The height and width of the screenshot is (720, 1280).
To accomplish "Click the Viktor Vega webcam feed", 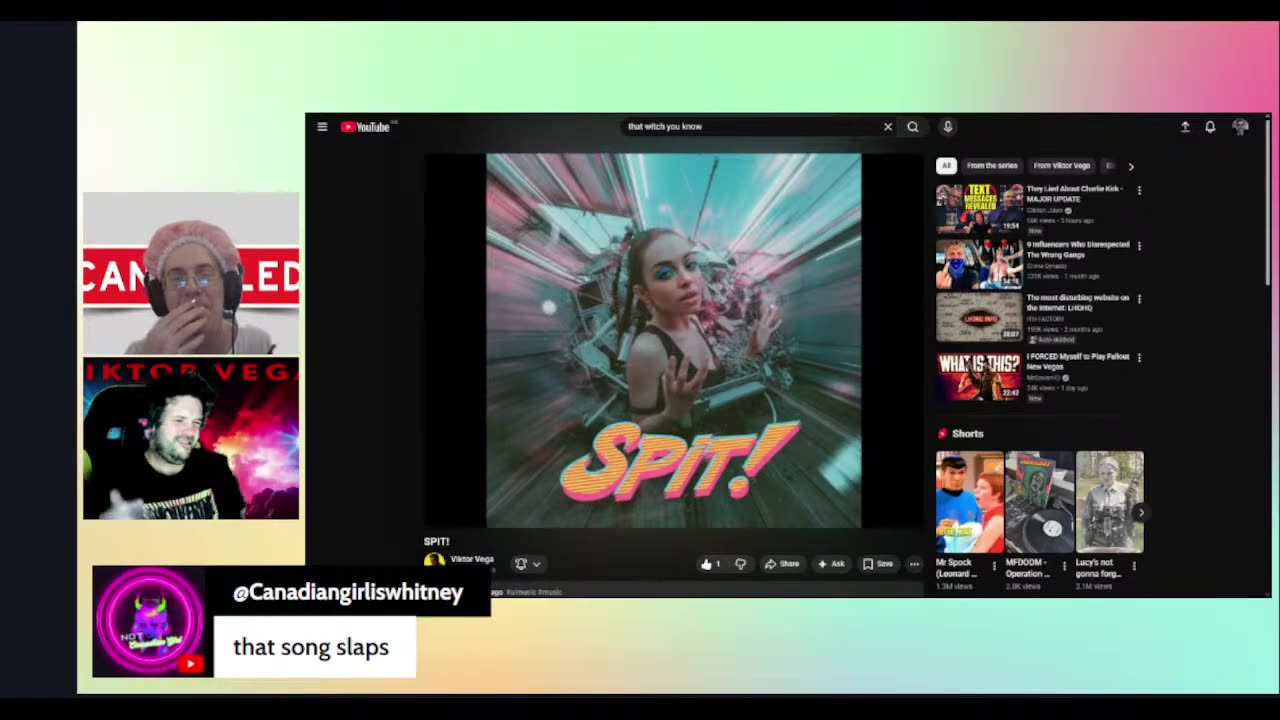I will pos(191,439).
